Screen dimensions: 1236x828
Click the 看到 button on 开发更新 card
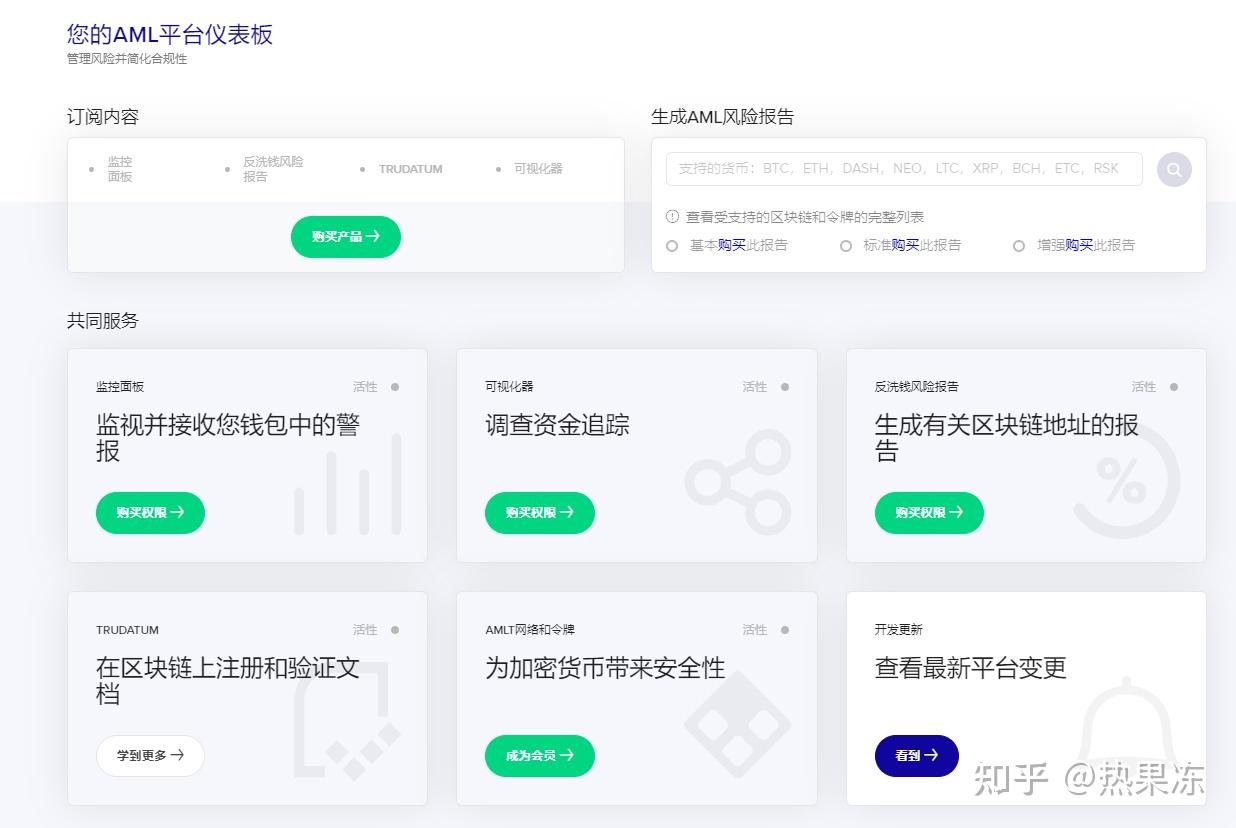916,756
